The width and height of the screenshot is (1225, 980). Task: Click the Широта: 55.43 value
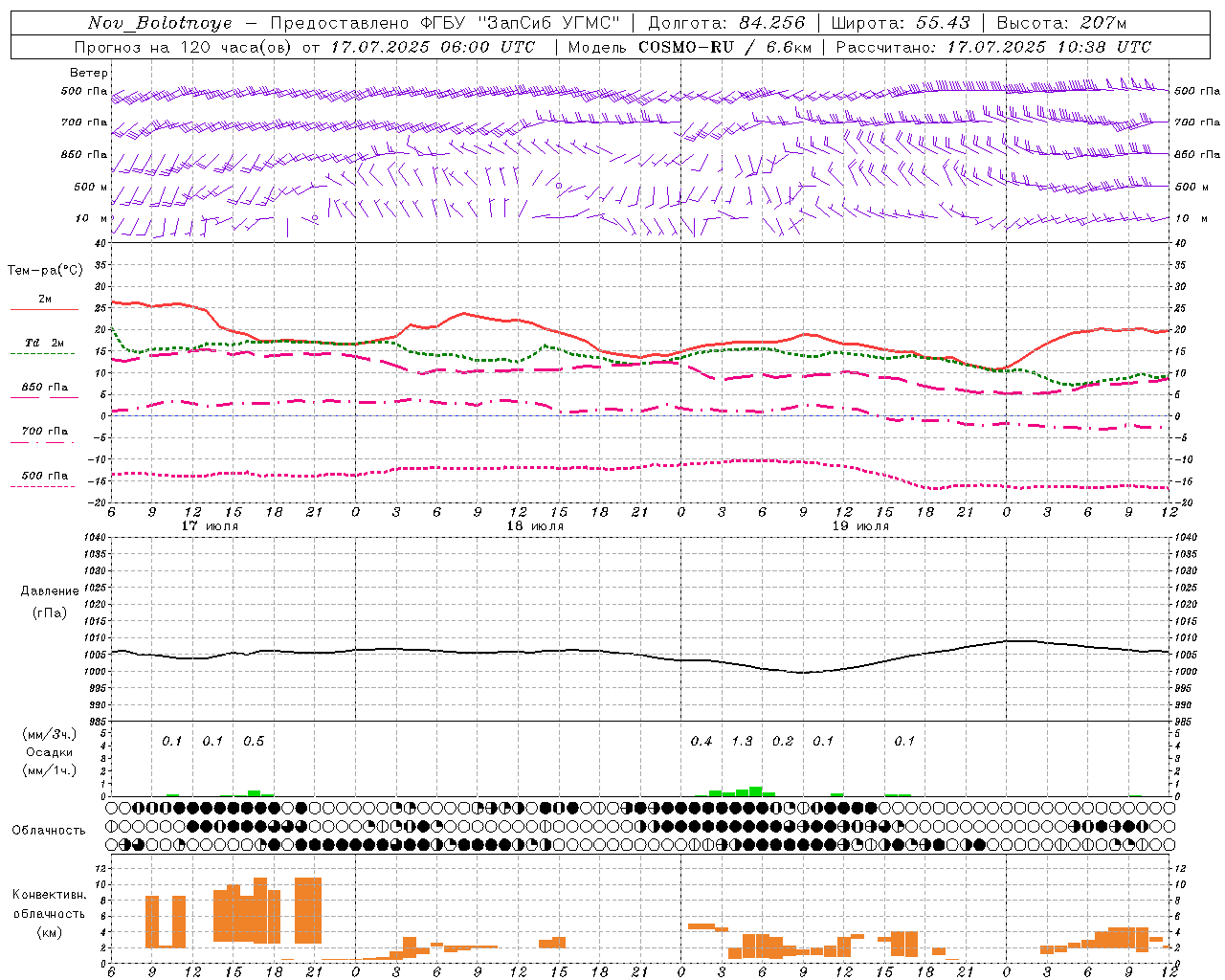(901, 23)
